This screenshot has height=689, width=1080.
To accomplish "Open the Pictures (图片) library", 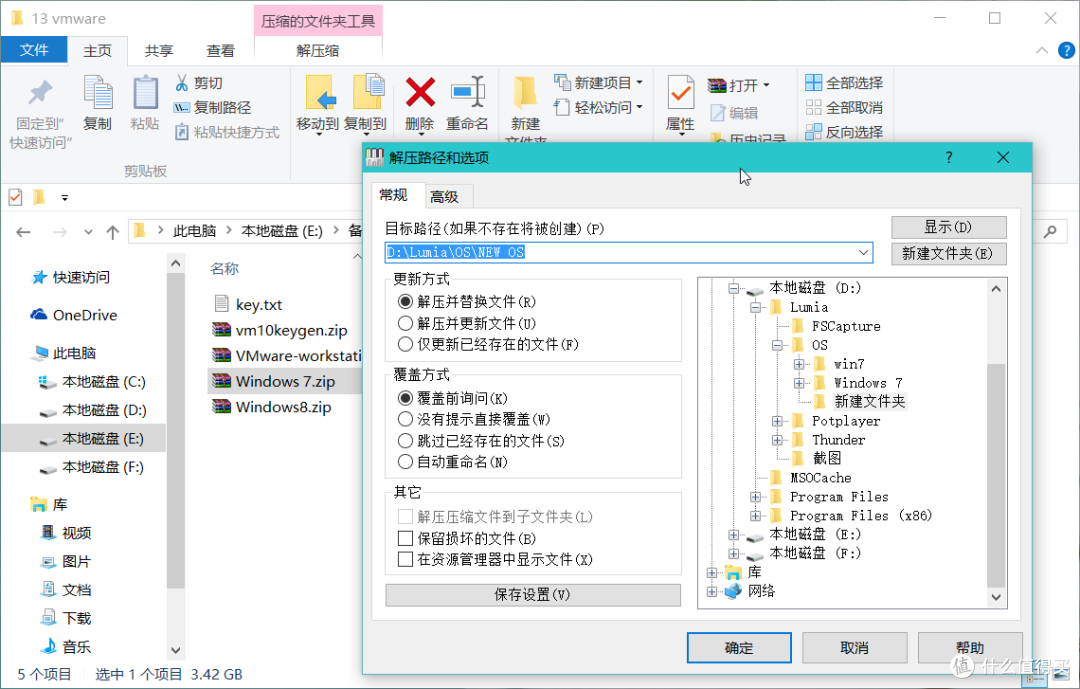I will [x=66, y=562].
